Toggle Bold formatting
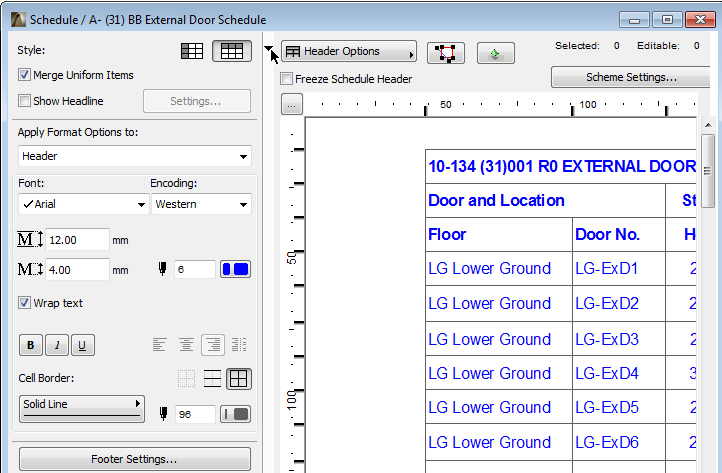The height and width of the screenshot is (473, 722). (x=31, y=345)
